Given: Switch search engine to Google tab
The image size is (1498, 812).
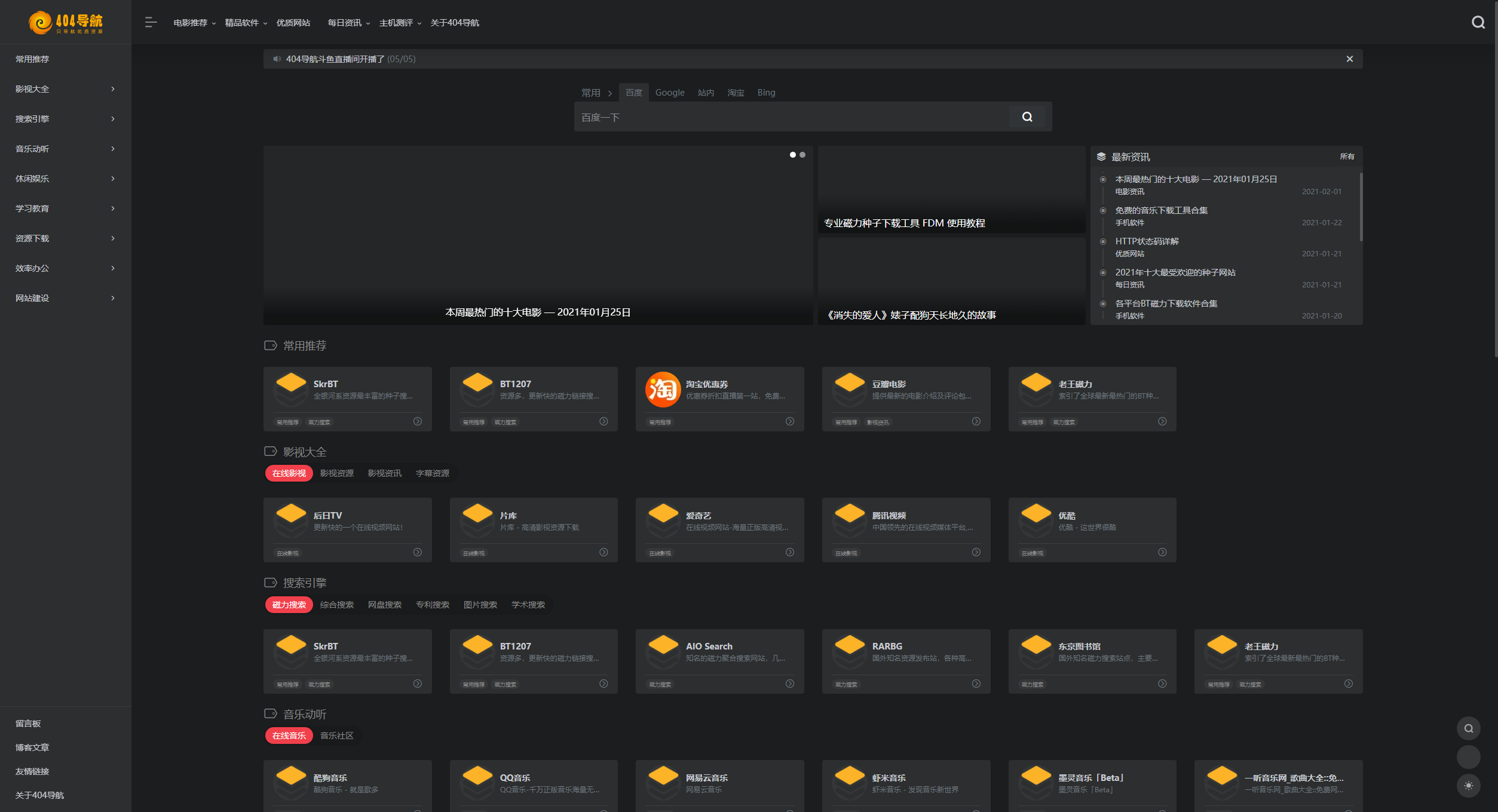Looking at the screenshot, I should [x=670, y=93].
